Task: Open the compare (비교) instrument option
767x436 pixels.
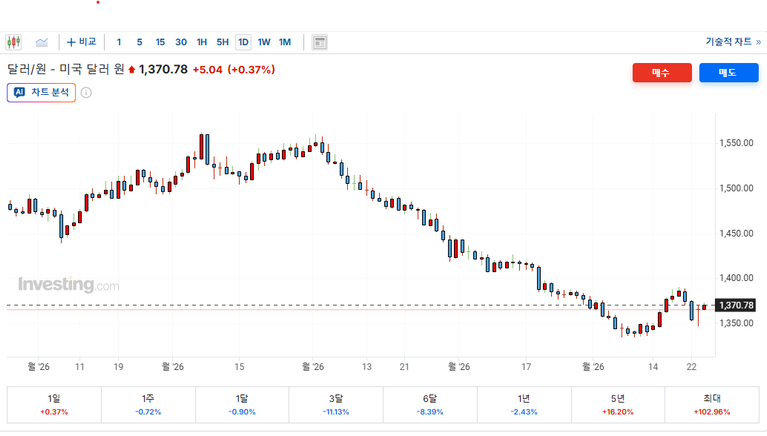Action: click(x=81, y=42)
